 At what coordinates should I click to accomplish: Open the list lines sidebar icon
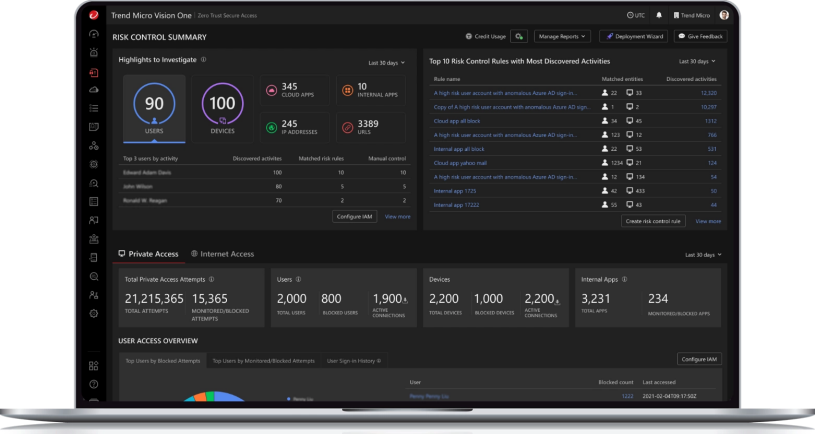[94, 108]
